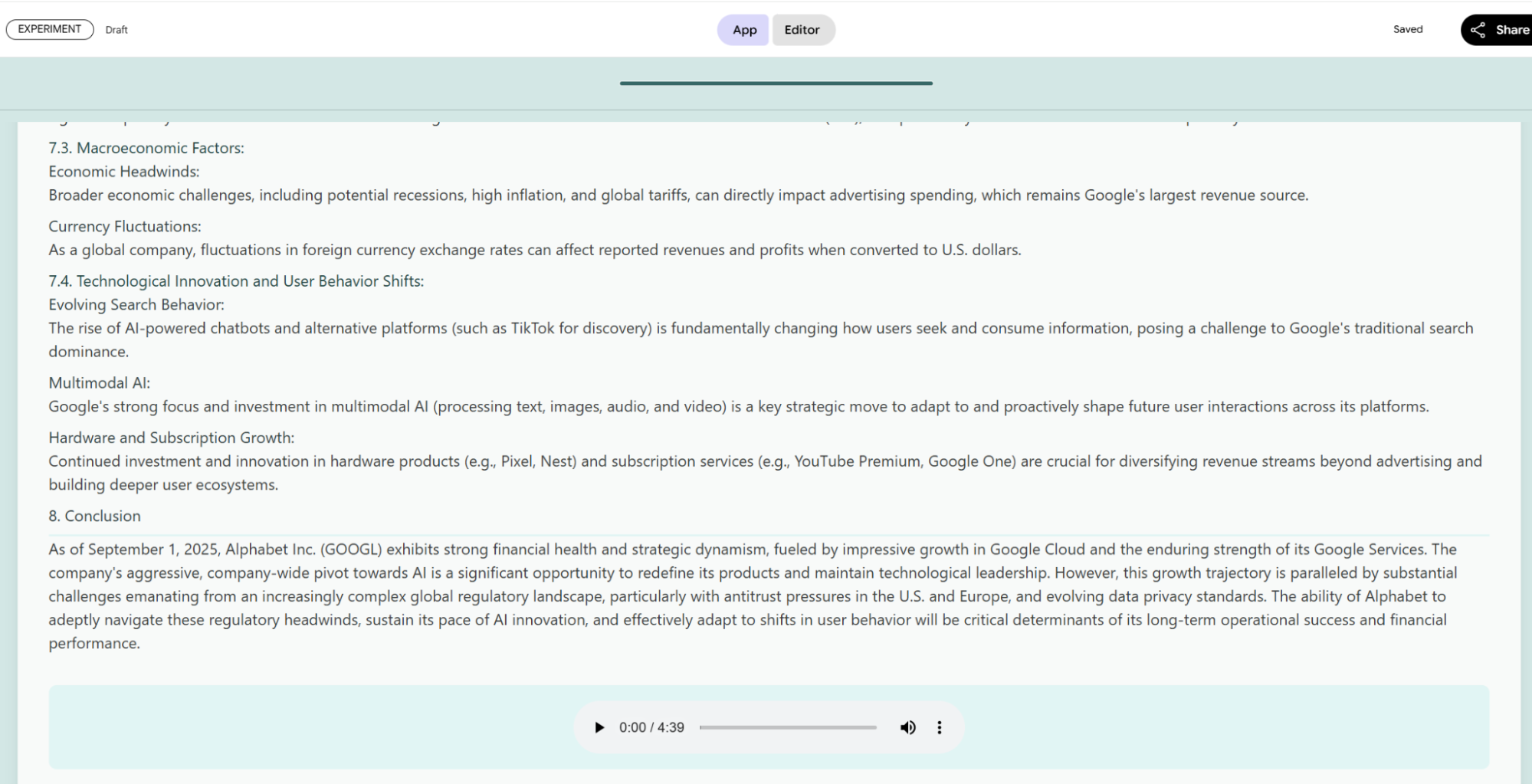Select the play triangle in the audio player
Viewport: 1532px width, 784px height.
[x=599, y=727]
